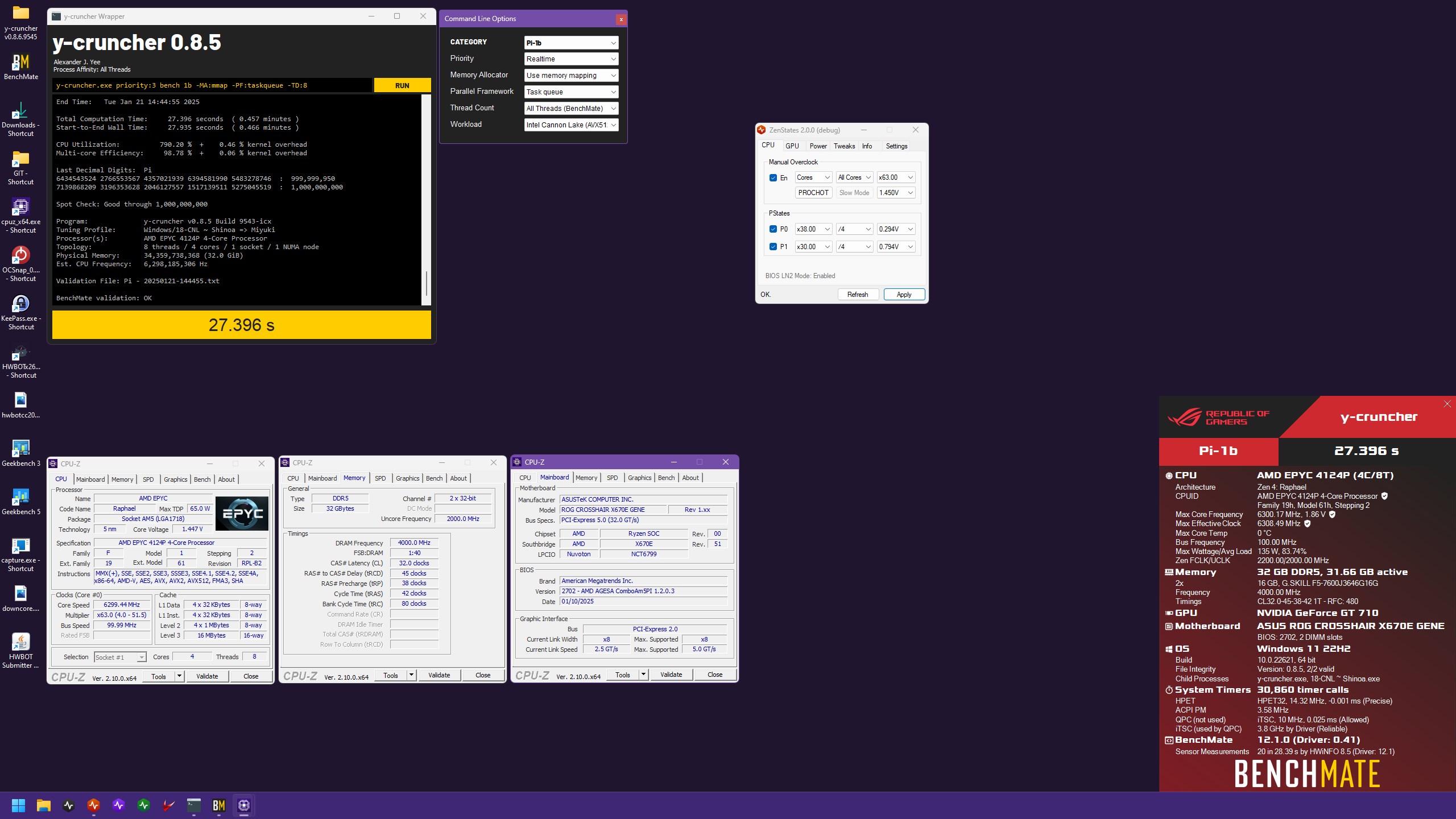
Task: Open the KeePass.exe shortcut
Action: [x=20, y=313]
